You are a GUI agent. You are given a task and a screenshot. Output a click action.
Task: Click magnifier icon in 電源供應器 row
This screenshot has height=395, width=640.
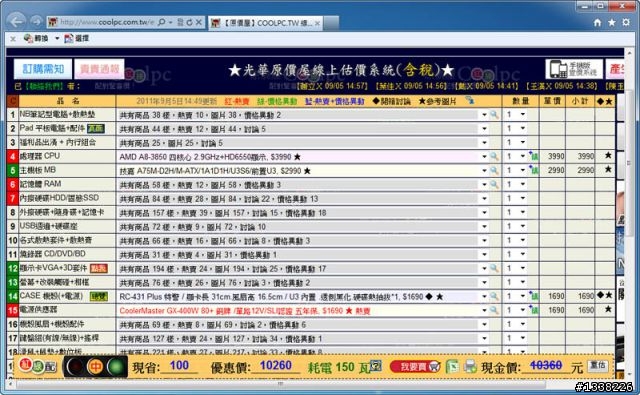pyautogui.click(x=494, y=310)
